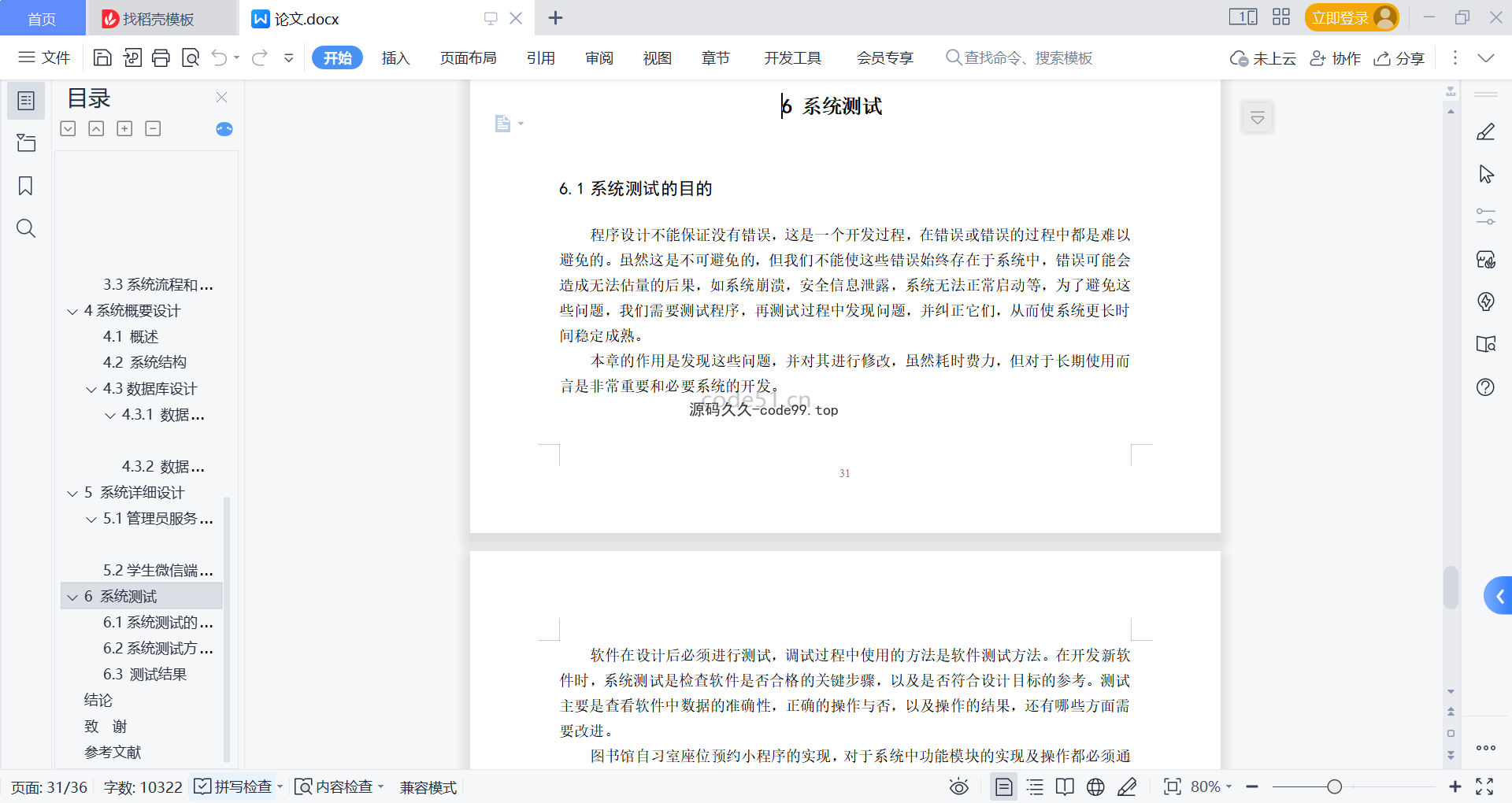1512x803 pixels.
Task: Open the 审阅 ribbon tab
Action: tap(599, 57)
